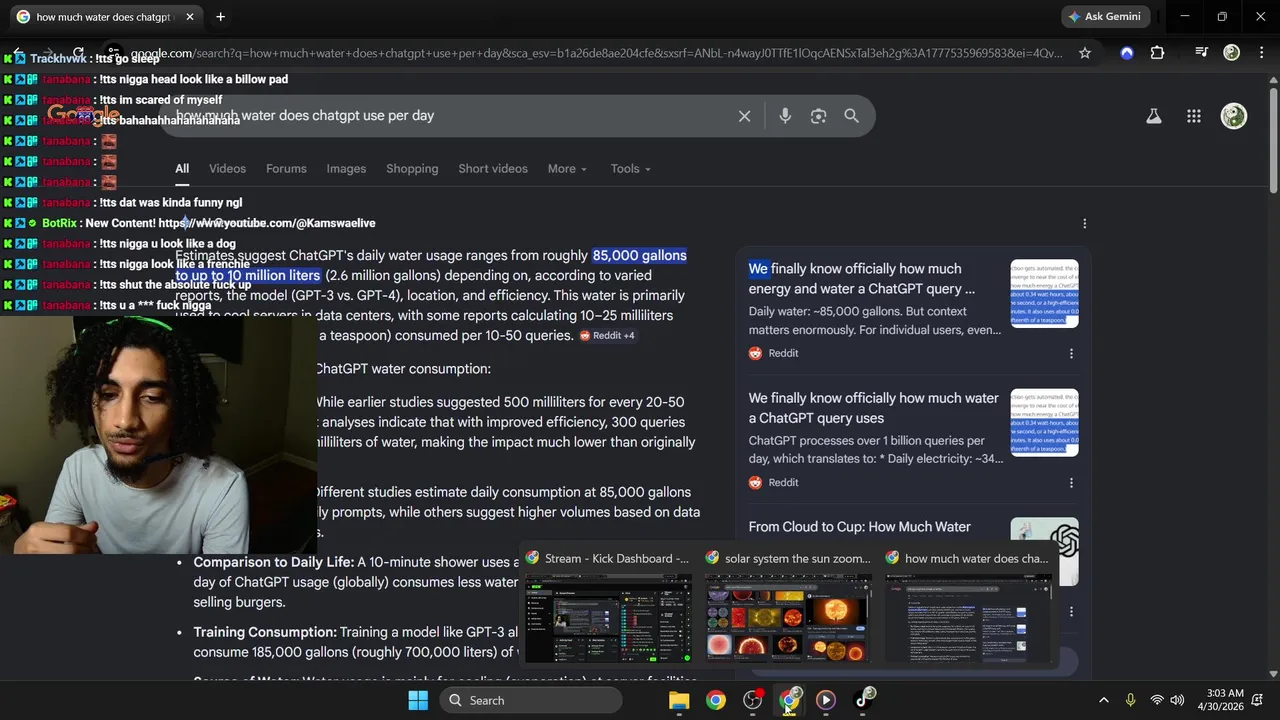Open 'From Cloud to Cup: How Much Water' link
1280x720 pixels.
(x=860, y=527)
